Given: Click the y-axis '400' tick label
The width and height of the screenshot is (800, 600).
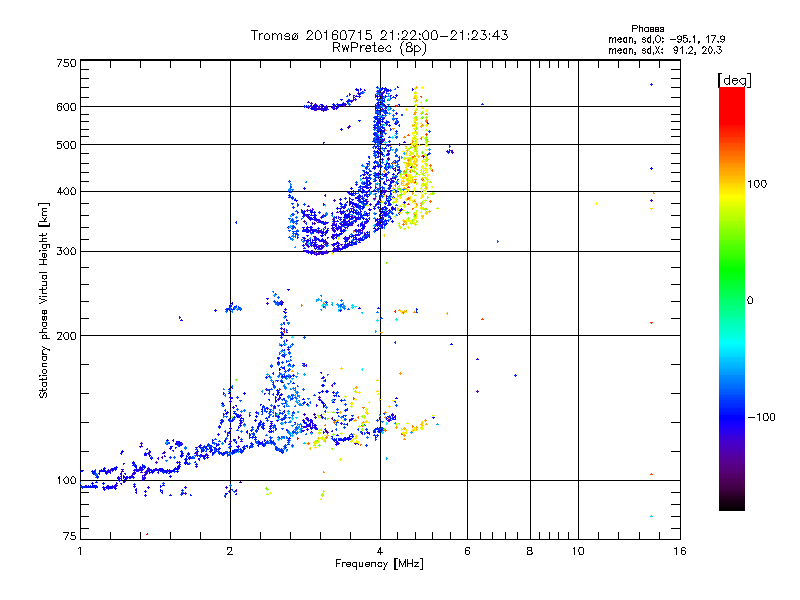Looking at the screenshot, I should click(x=66, y=192).
